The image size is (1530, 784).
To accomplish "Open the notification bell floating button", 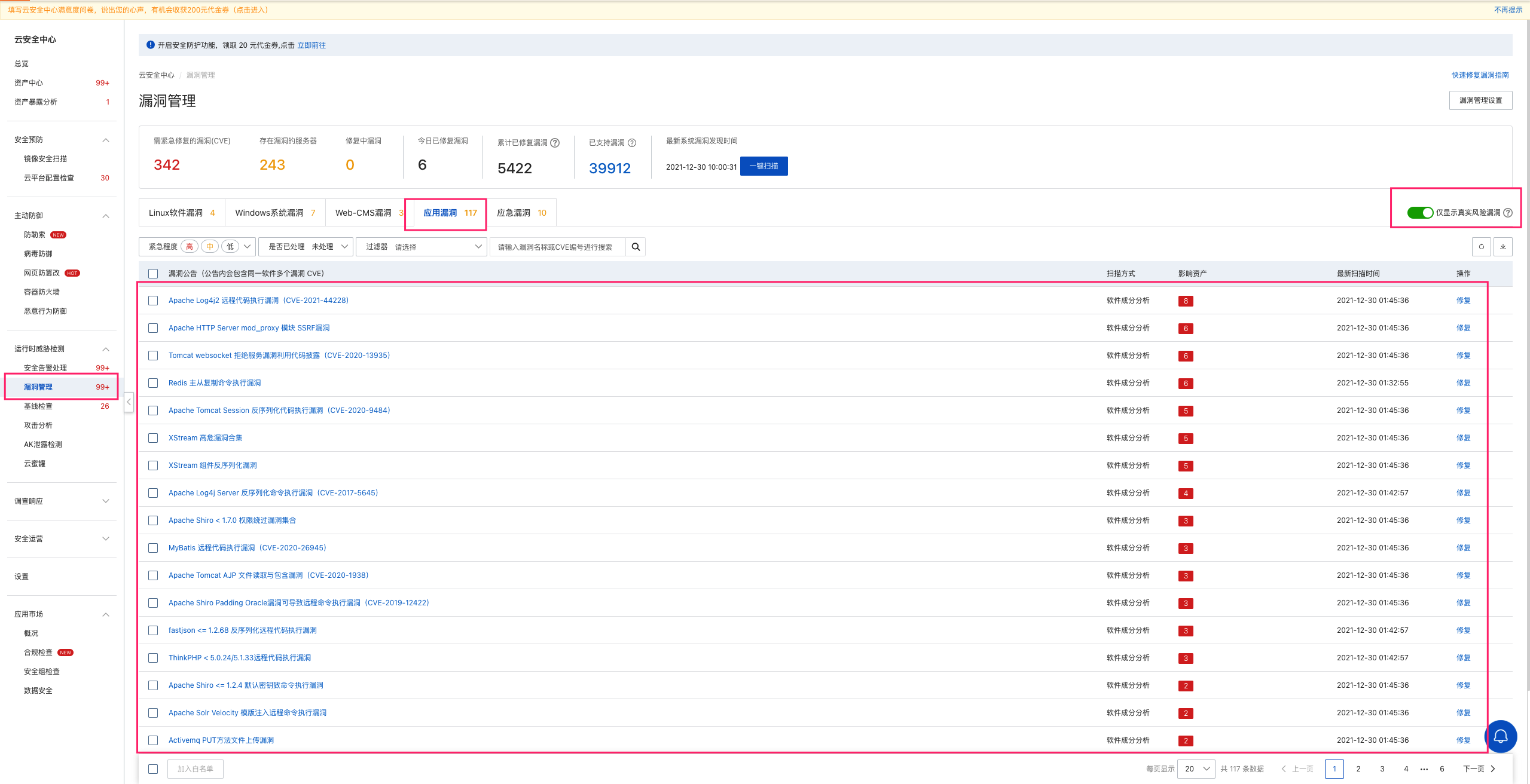I will 1501,736.
